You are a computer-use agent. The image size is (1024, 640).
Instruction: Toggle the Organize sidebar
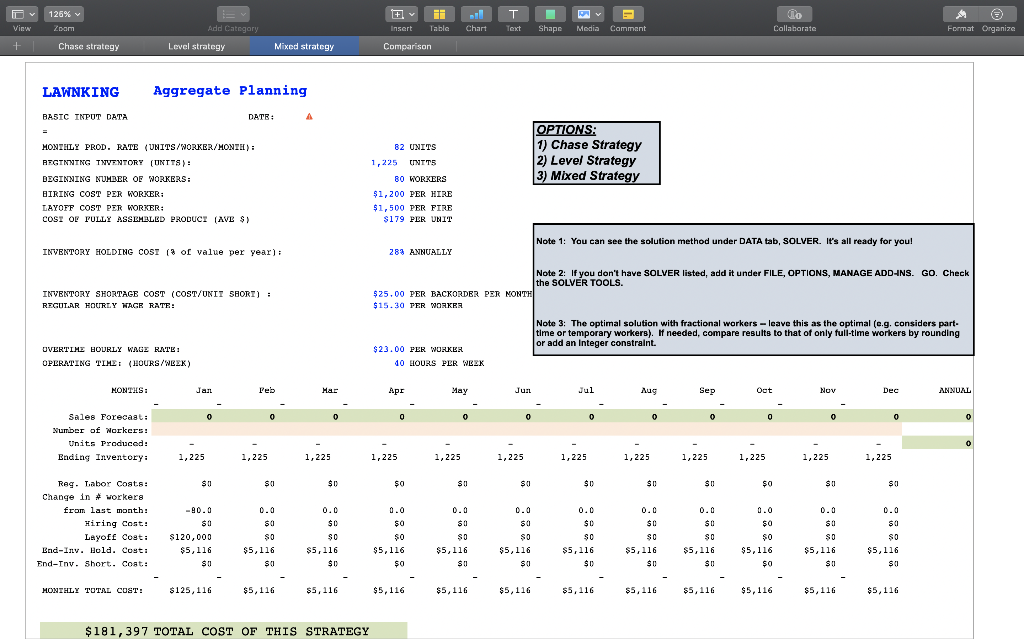pyautogui.click(x=998, y=14)
